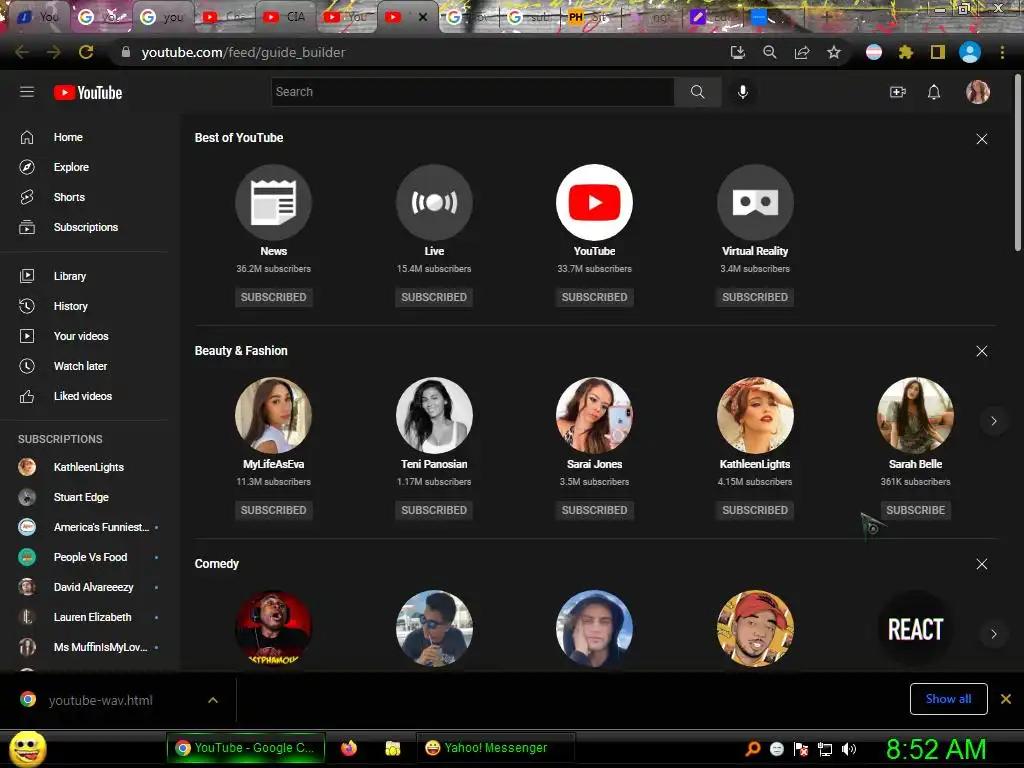Open the Virtual Reality channel icon
1024x768 pixels.
(755, 202)
